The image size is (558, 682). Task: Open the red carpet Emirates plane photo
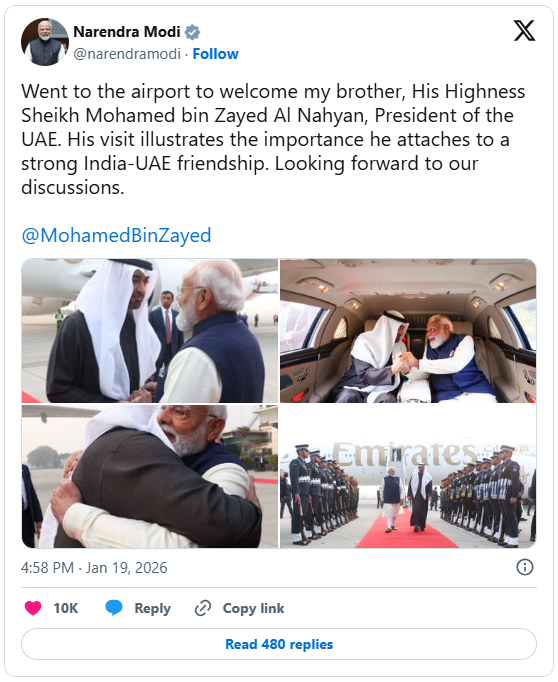(408, 476)
